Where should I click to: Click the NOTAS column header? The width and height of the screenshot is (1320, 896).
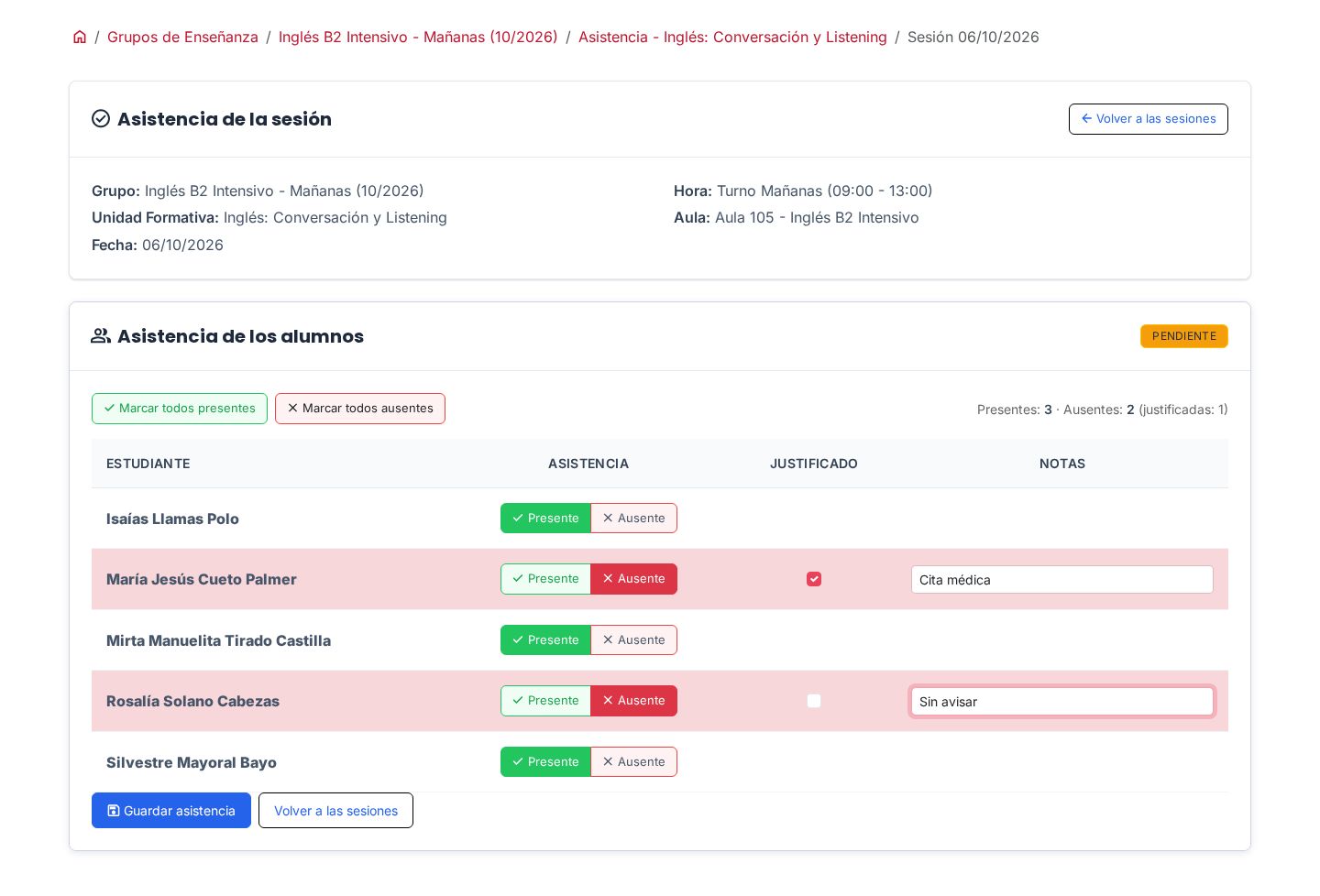coord(1062,464)
